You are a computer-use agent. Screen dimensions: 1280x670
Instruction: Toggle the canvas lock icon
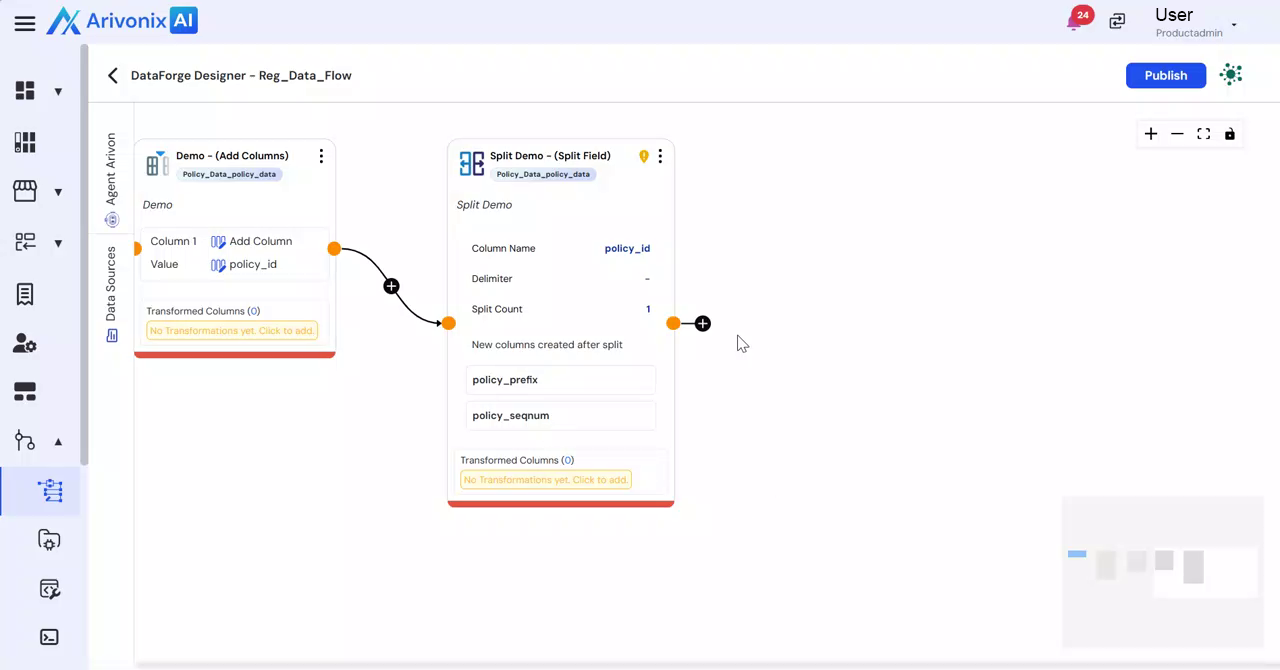point(1230,134)
